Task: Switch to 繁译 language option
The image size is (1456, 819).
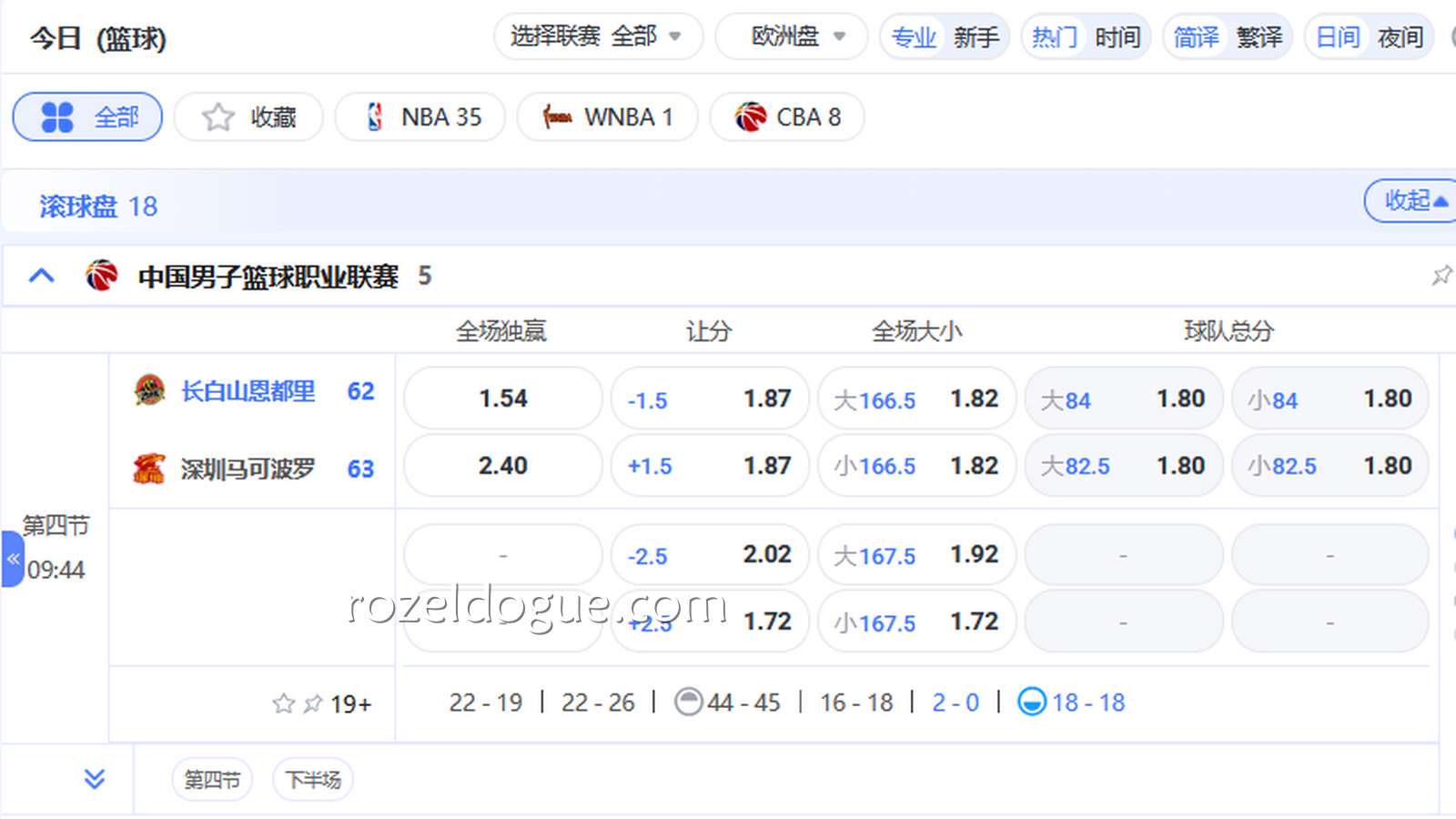Action: 1259,37
